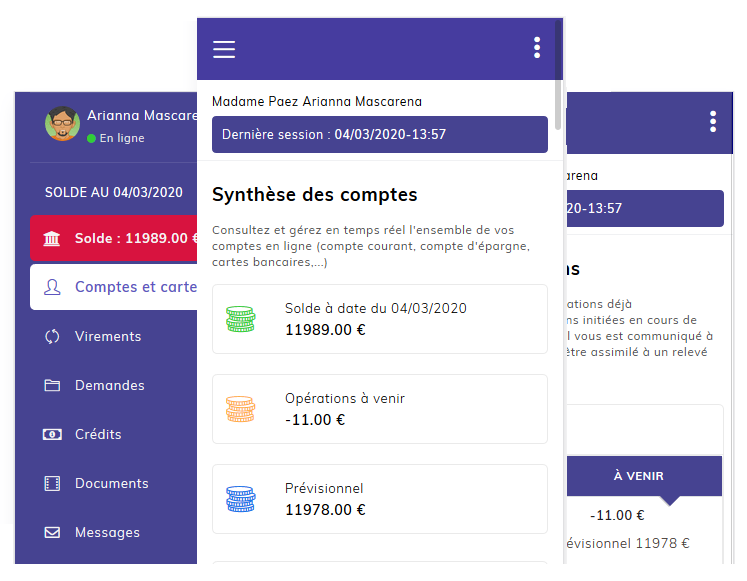Screen dimensions: 747x581
Task: Switch to the À VENIR tab
Action: 639,476
